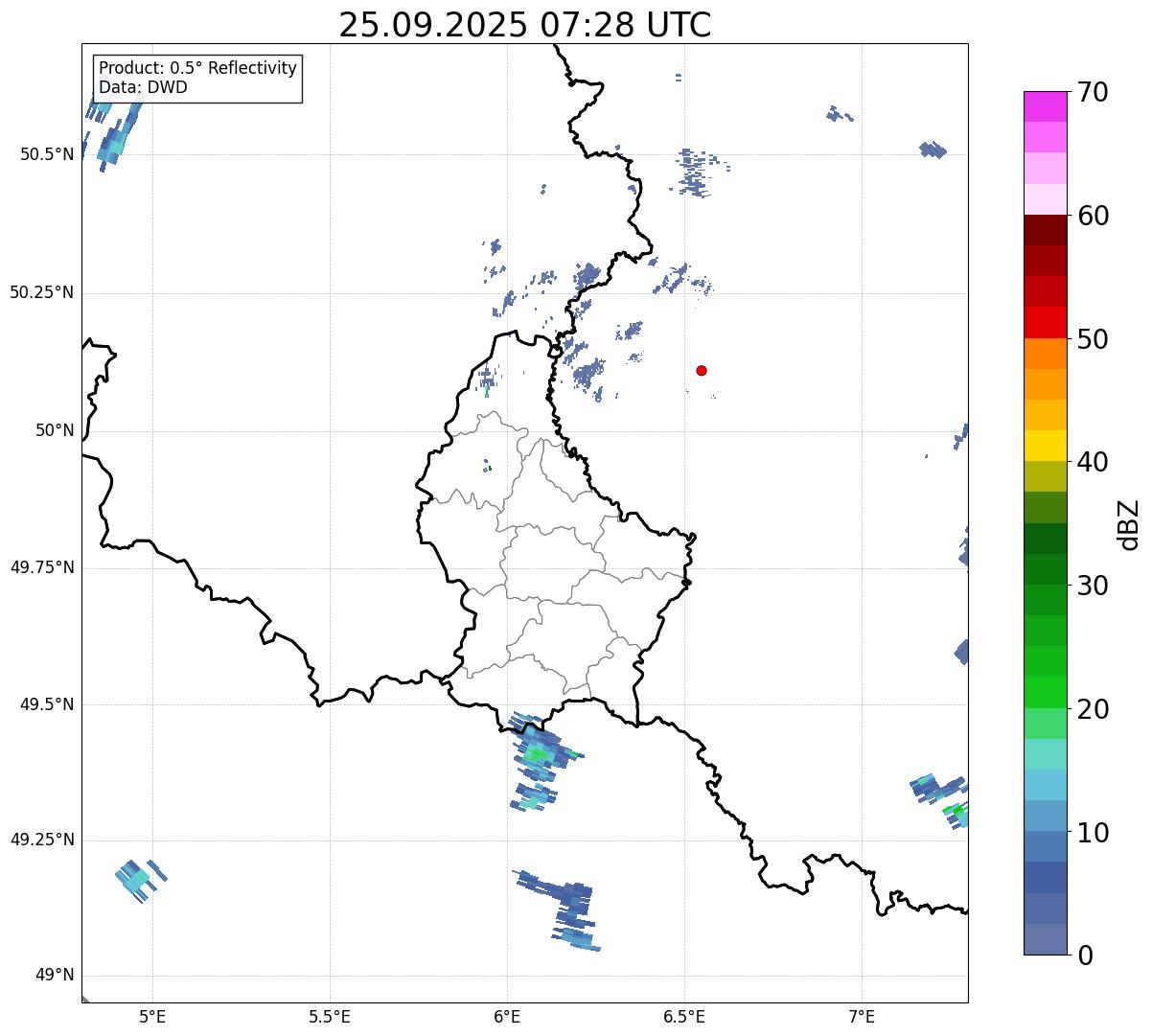Click the colorbar tick label 70
1152x1036 pixels.
tap(1093, 93)
